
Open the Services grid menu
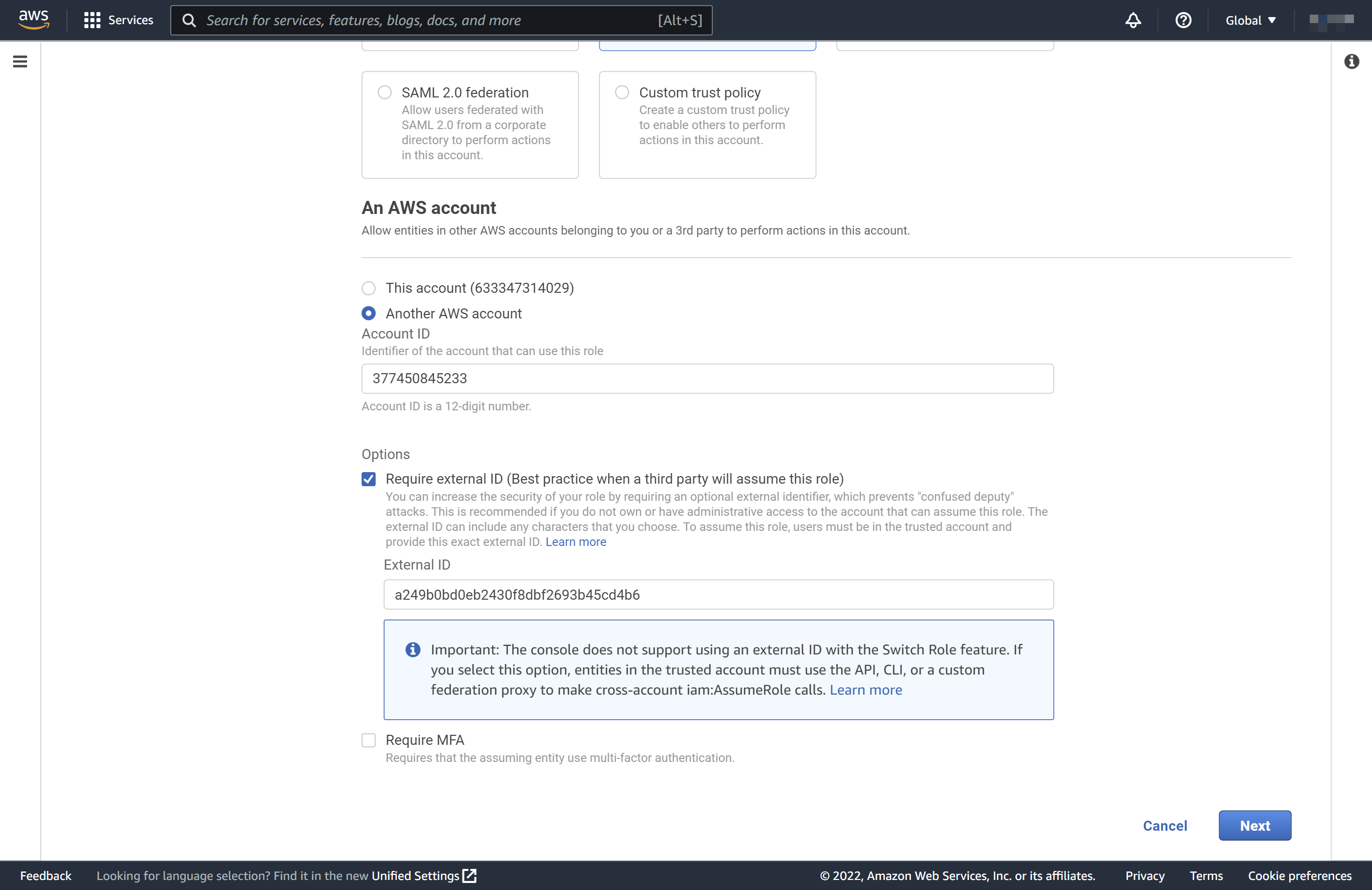coord(92,20)
